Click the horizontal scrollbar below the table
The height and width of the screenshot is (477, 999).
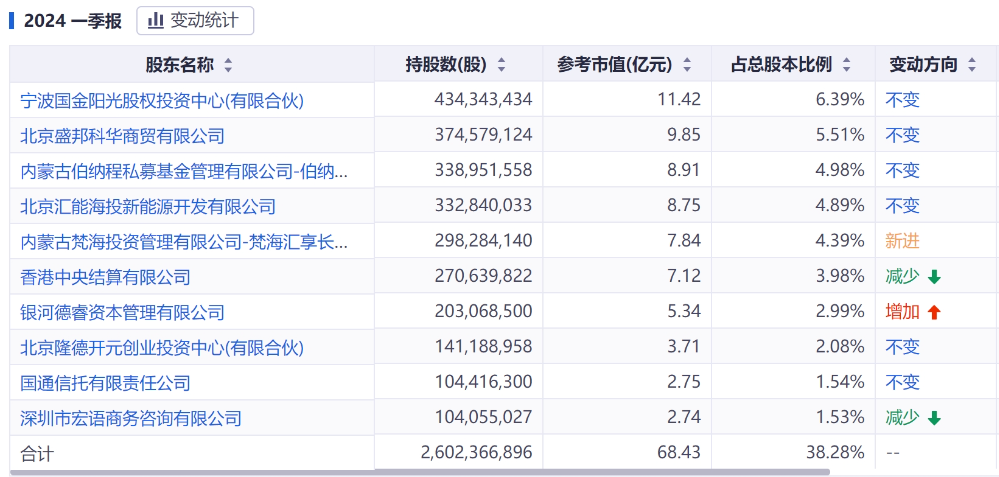pyautogui.click(x=420, y=472)
